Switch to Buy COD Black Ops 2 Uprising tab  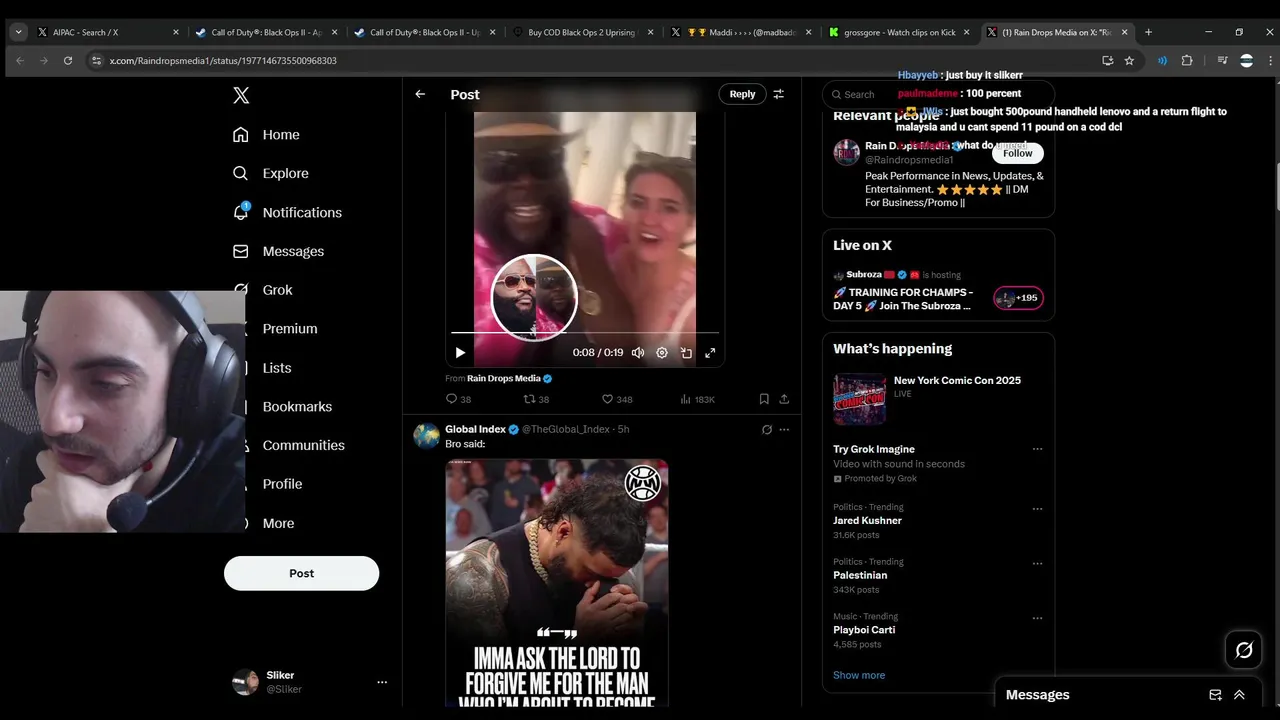click(583, 32)
